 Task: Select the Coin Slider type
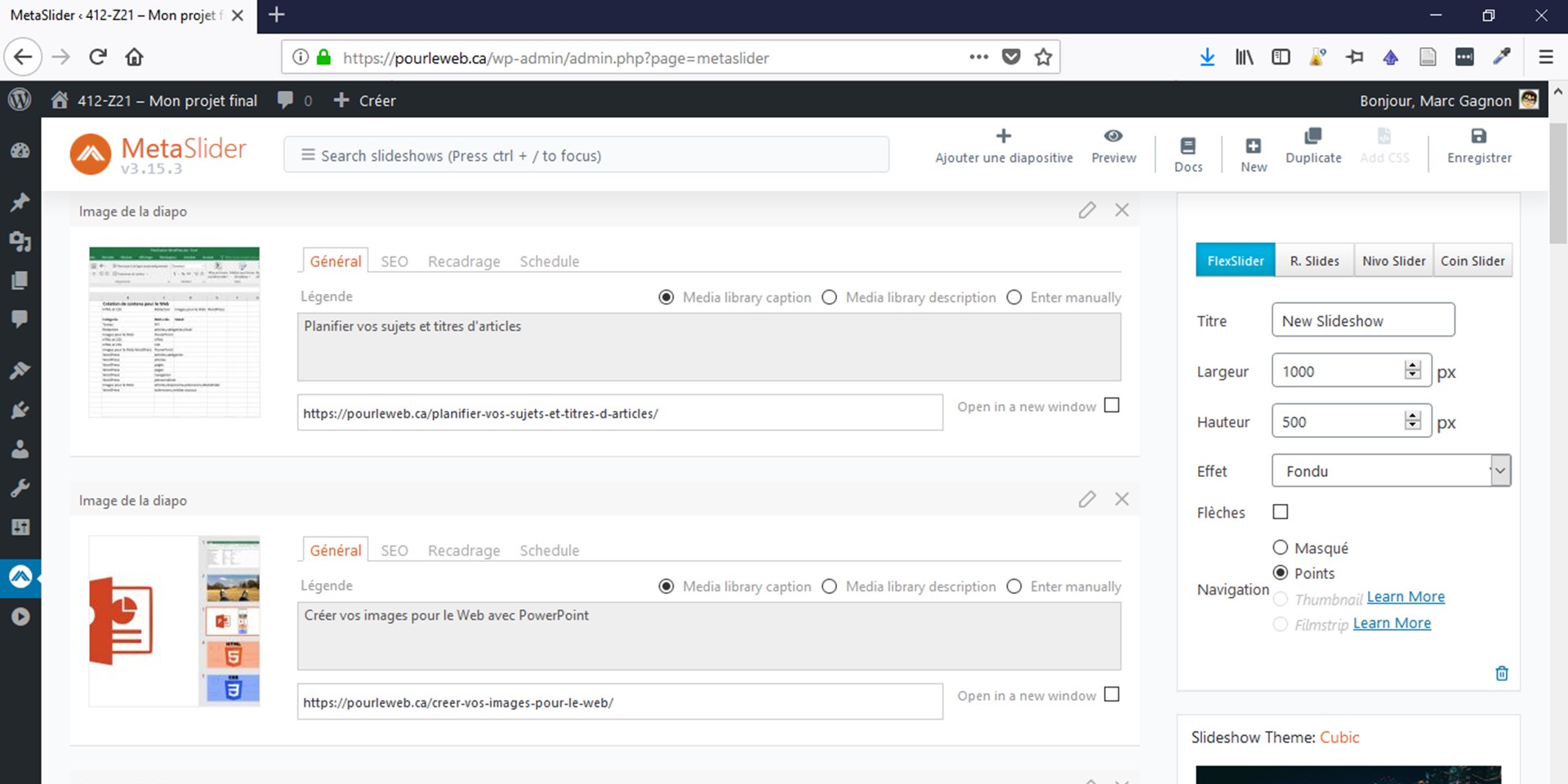click(x=1472, y=261)
